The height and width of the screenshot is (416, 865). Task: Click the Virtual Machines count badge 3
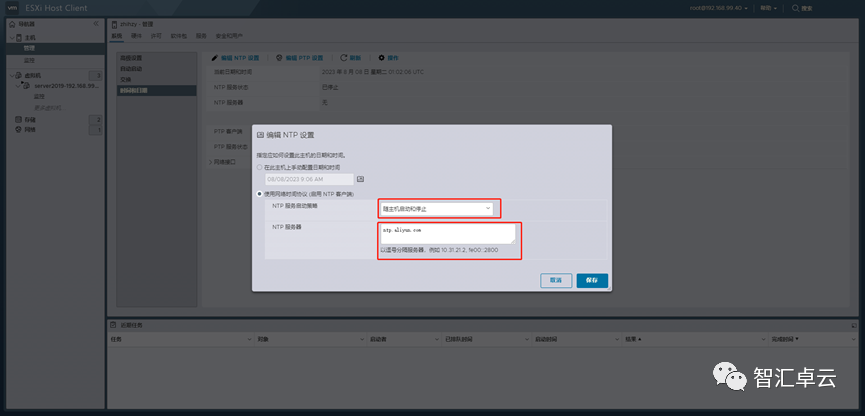click(96, 76)
